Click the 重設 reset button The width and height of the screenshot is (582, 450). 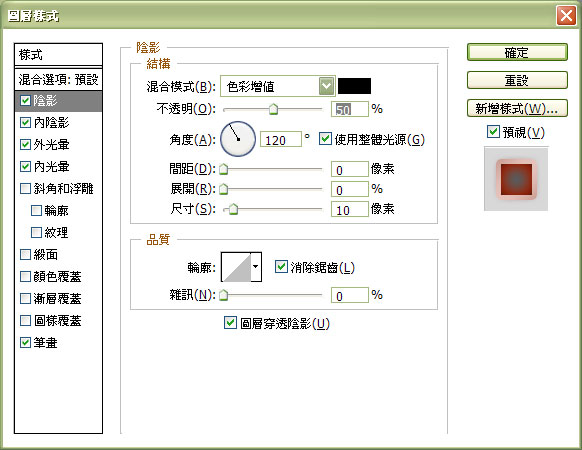[517, 80]
